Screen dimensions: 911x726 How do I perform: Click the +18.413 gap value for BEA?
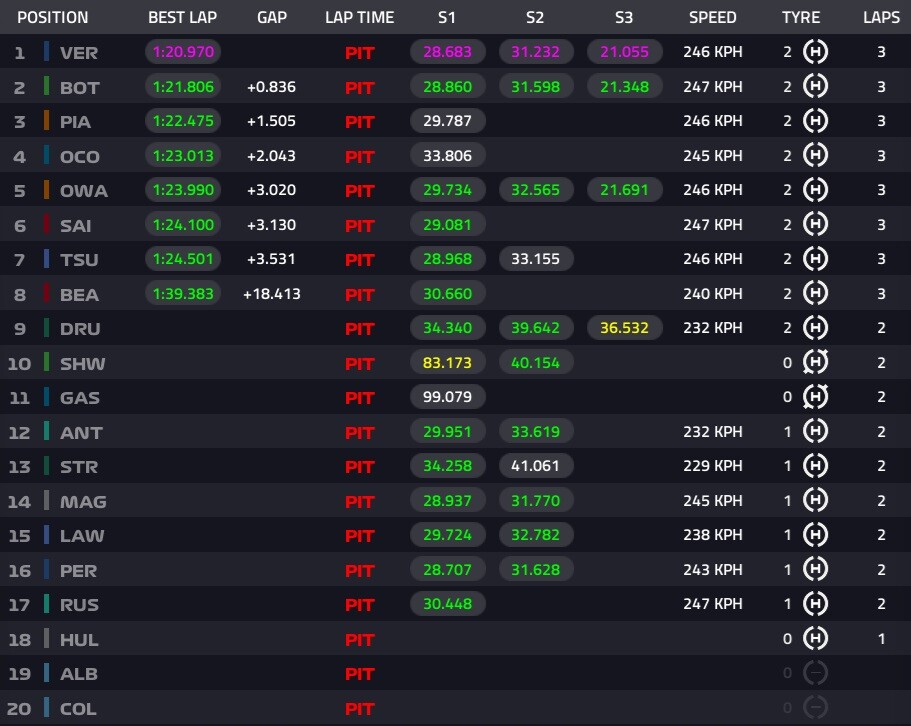coord(272,293)
